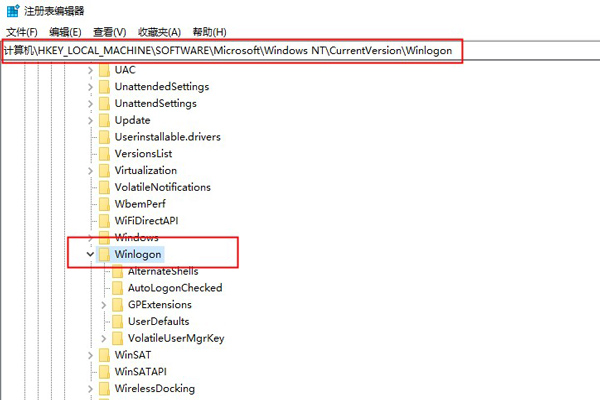Expand the UnattendSettings key

click(90, 104)
